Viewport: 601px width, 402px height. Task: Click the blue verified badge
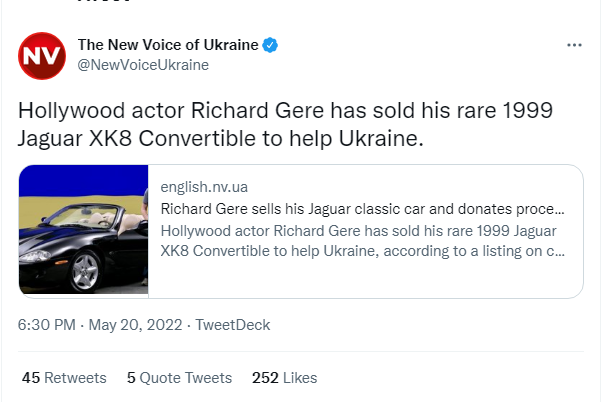pos(270,45)
